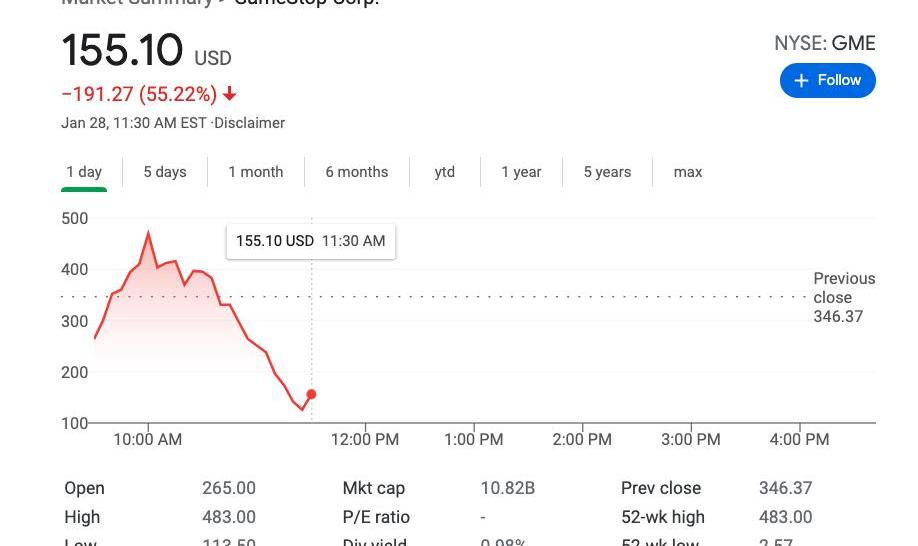Click the 12:00 PM axis label
918x546 pixels.
tap(365, 439)
